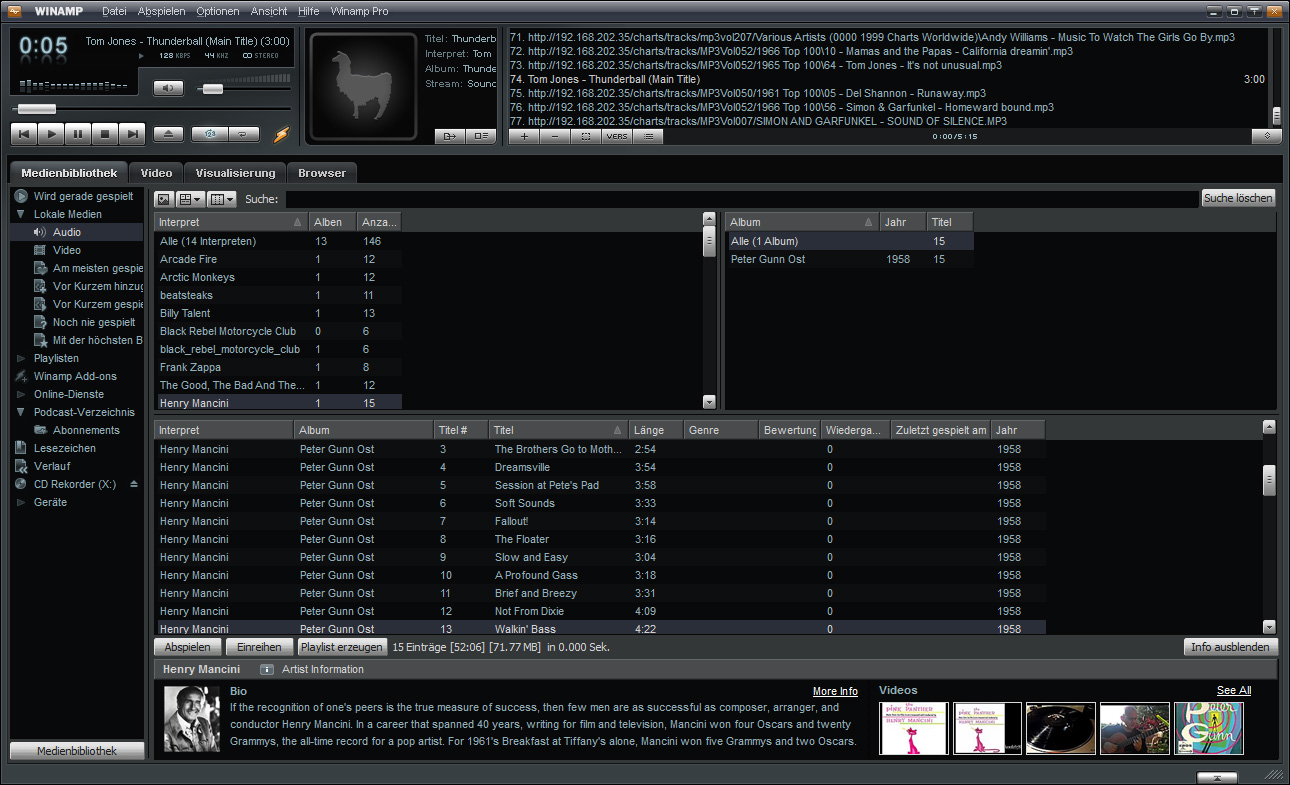Image resolution: width=1290 pixels, height=785 pixels.
Task: Click the Suche löschen button
Action: click(x=1239, y=198)
